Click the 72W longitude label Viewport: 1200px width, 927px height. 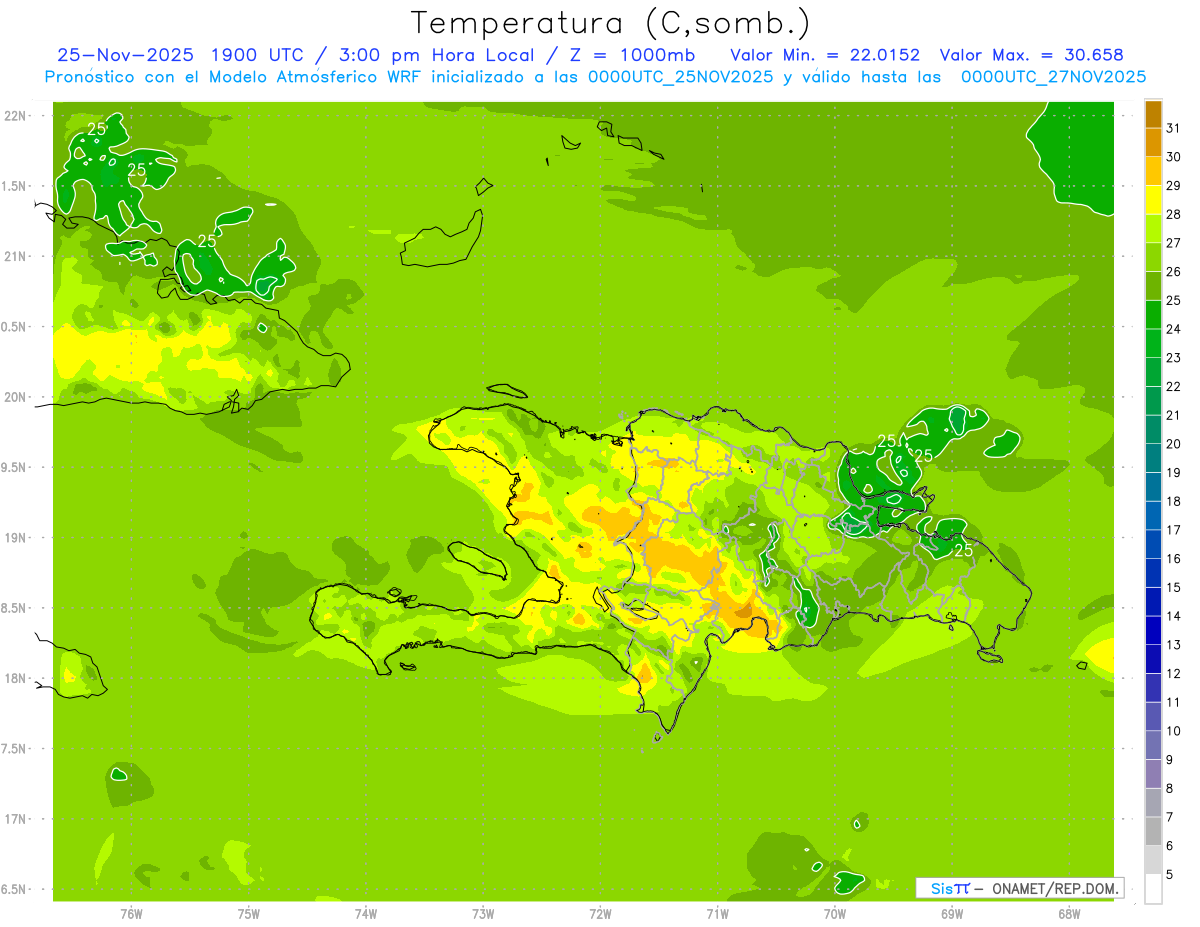coord(601,914)
